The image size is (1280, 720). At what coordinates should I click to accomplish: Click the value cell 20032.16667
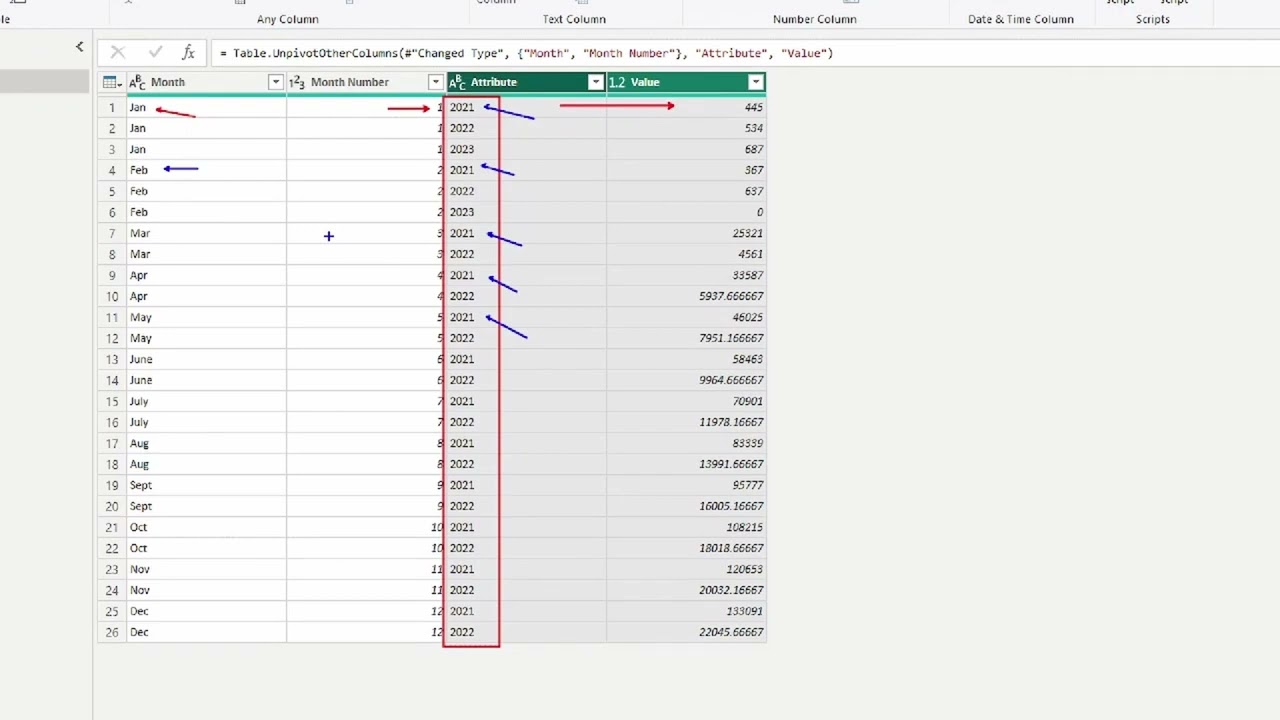point(686,590)
